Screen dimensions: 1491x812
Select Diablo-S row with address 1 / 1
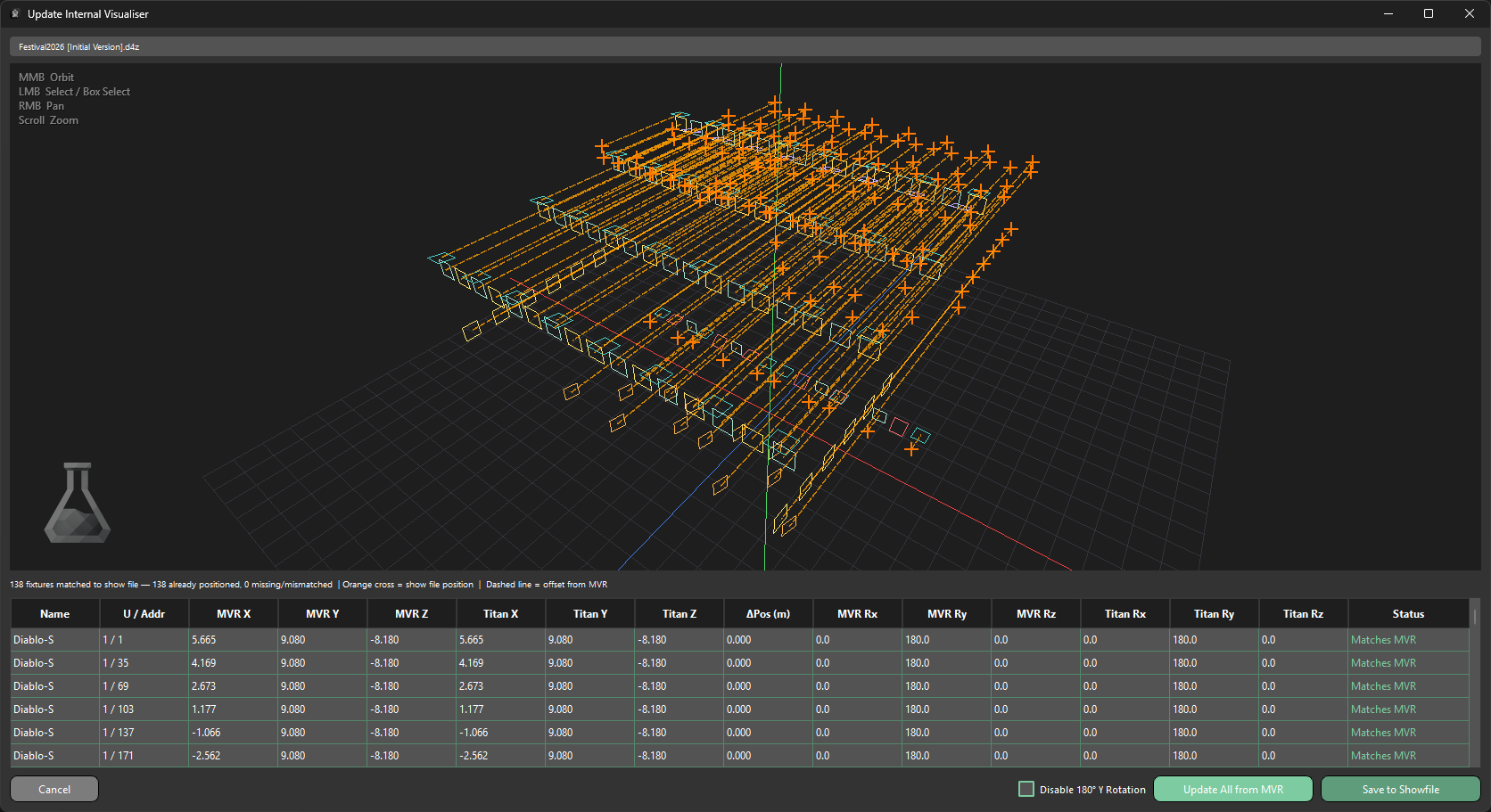739,640
